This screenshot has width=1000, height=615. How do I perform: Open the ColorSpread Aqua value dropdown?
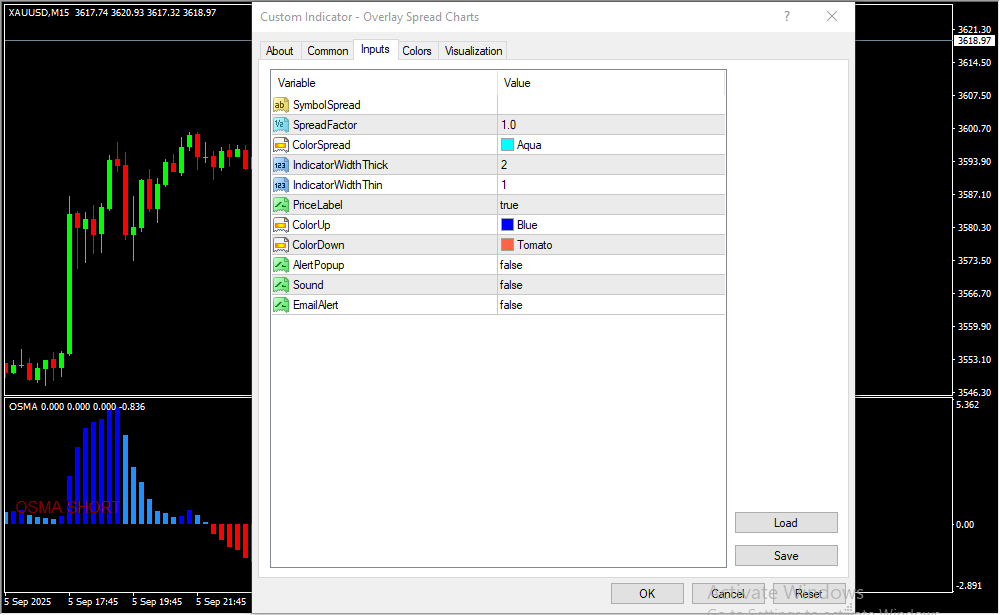click(610, 145)
